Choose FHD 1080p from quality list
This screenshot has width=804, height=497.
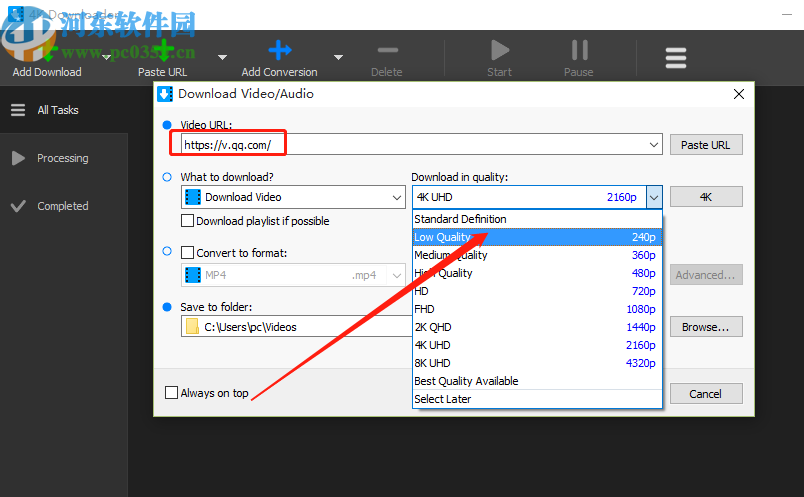[536, 309]
